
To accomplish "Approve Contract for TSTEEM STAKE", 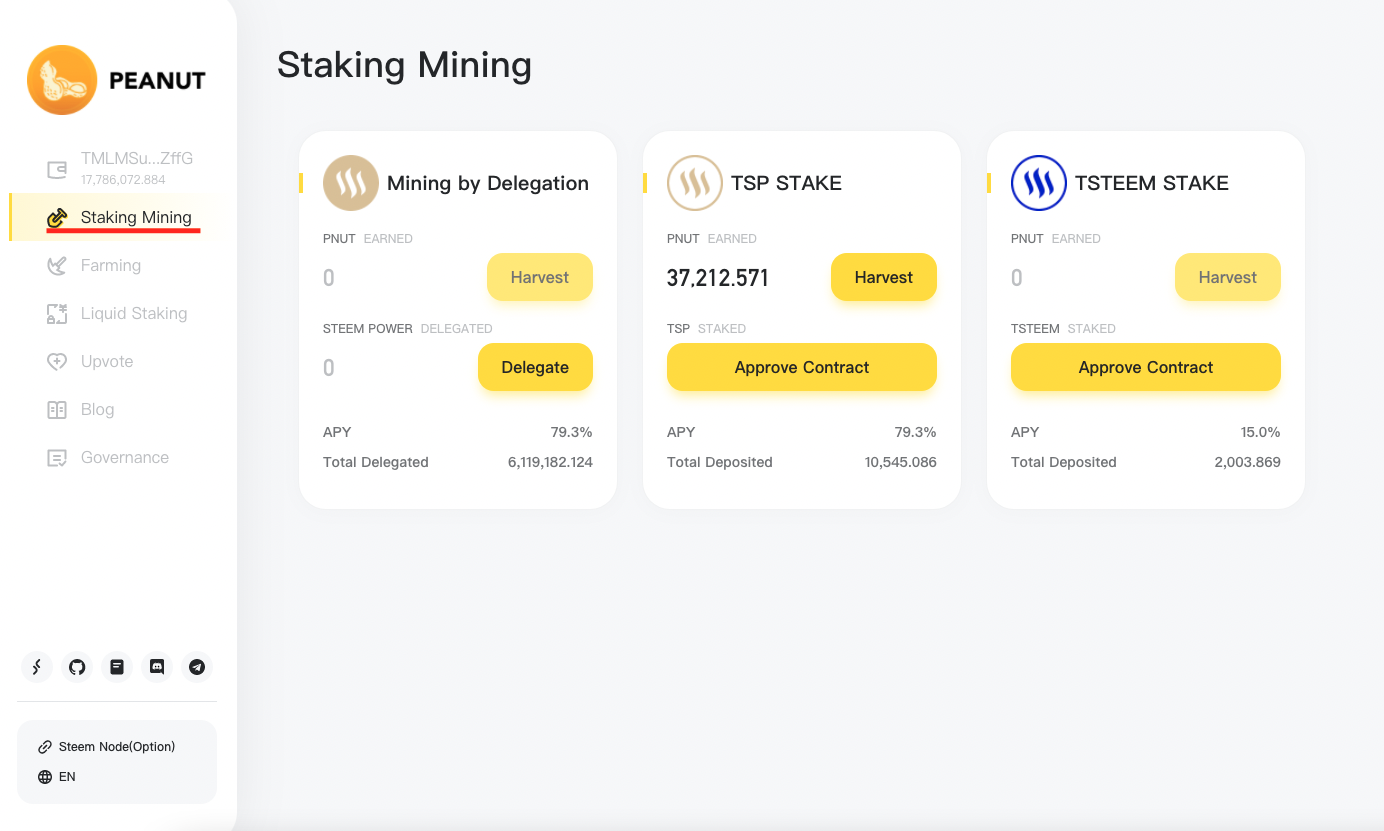I will pos(1145,367).
